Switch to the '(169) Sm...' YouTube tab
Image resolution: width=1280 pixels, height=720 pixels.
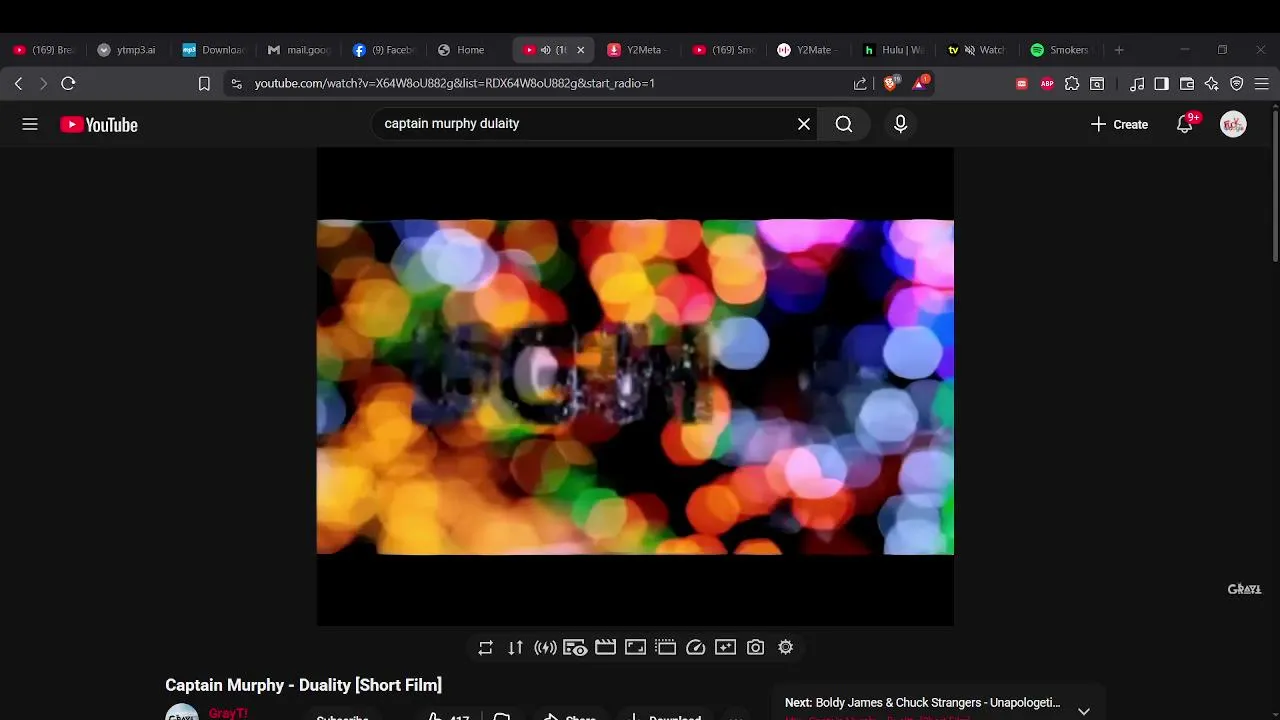pyautogui.click(x=724, y=50)
